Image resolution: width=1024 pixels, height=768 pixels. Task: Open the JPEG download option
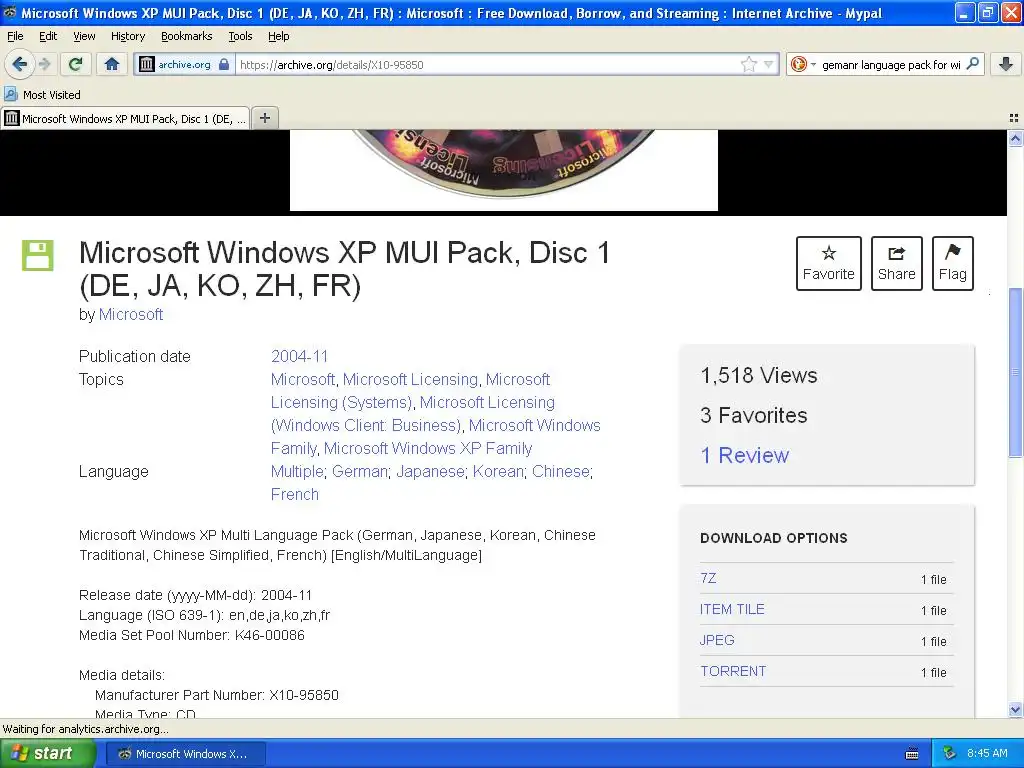(717, 640)
